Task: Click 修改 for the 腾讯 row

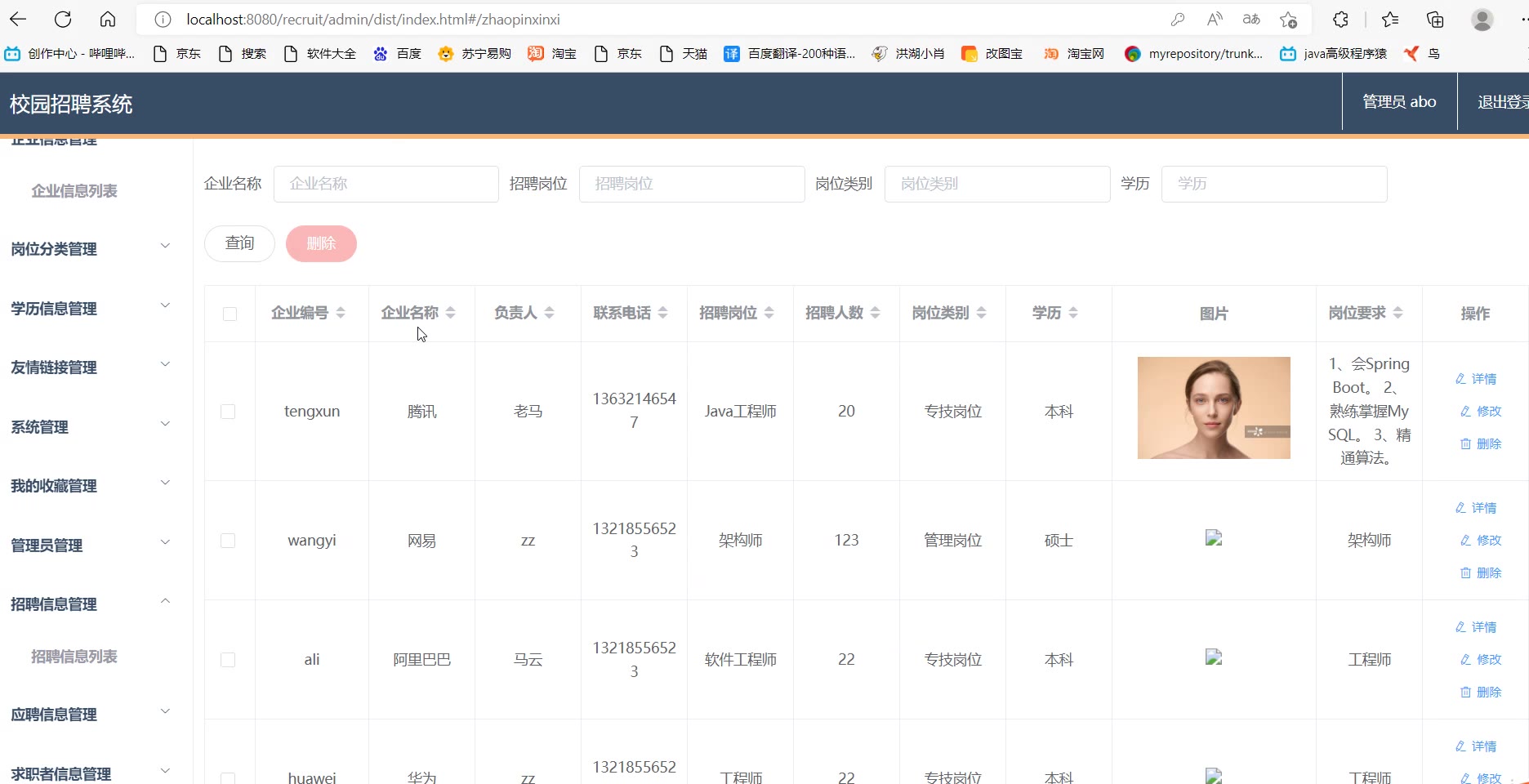Action: pyautogui.click(x=1481, y=412)
